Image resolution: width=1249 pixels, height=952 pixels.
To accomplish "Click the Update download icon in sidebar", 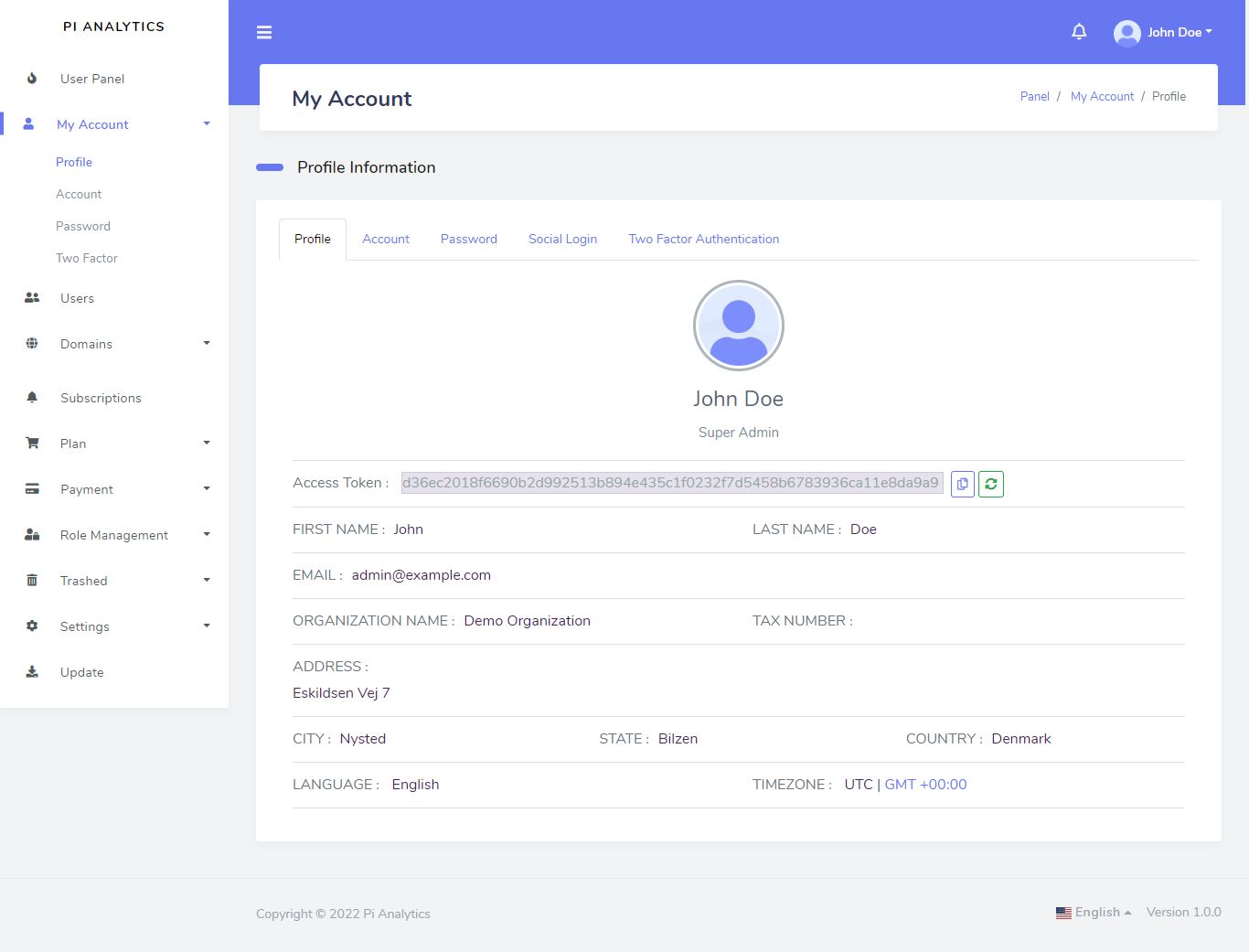I will click(x=32, y=672).
